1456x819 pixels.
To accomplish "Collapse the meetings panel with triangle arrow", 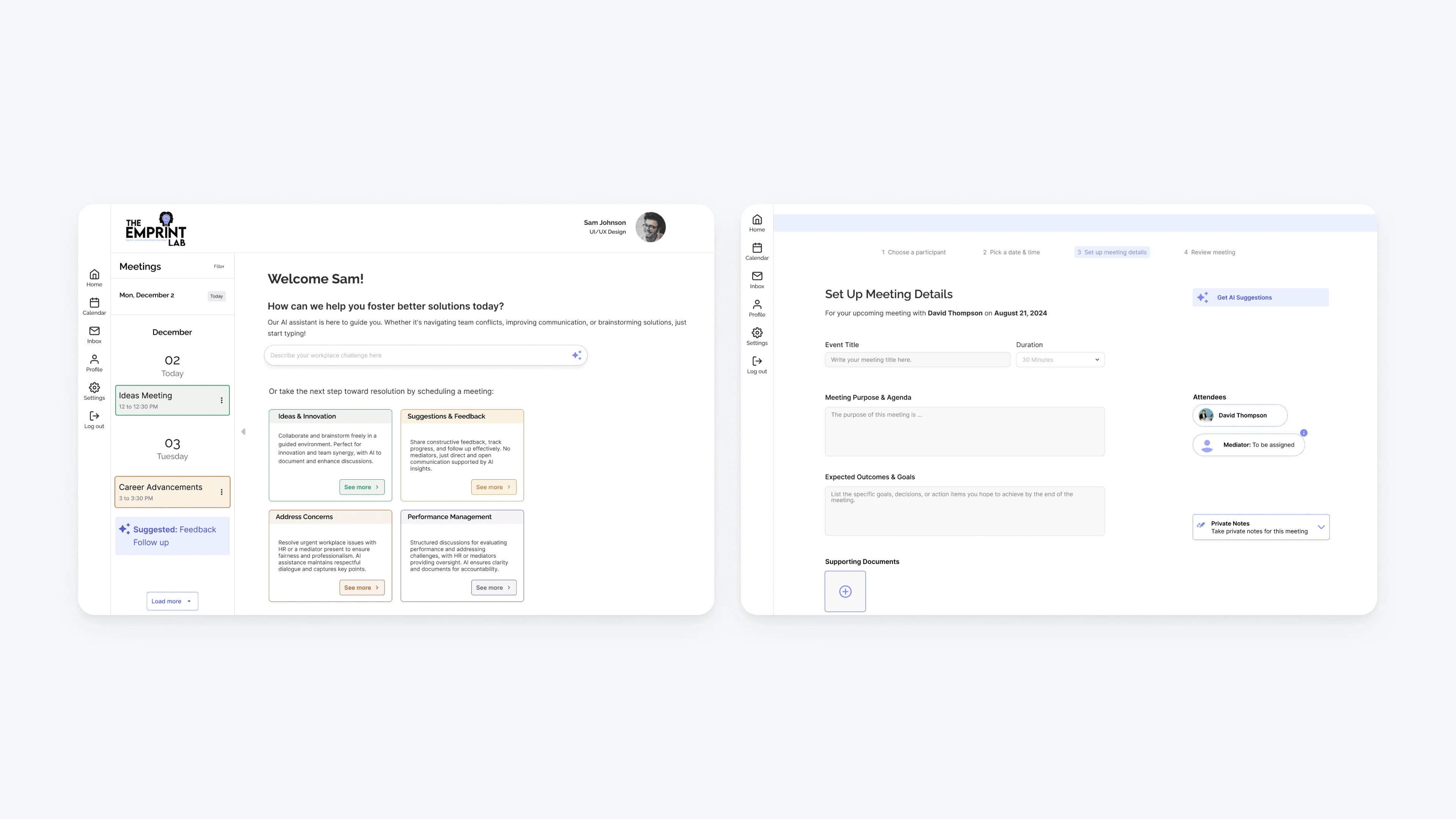I will (x=243, y=432).
